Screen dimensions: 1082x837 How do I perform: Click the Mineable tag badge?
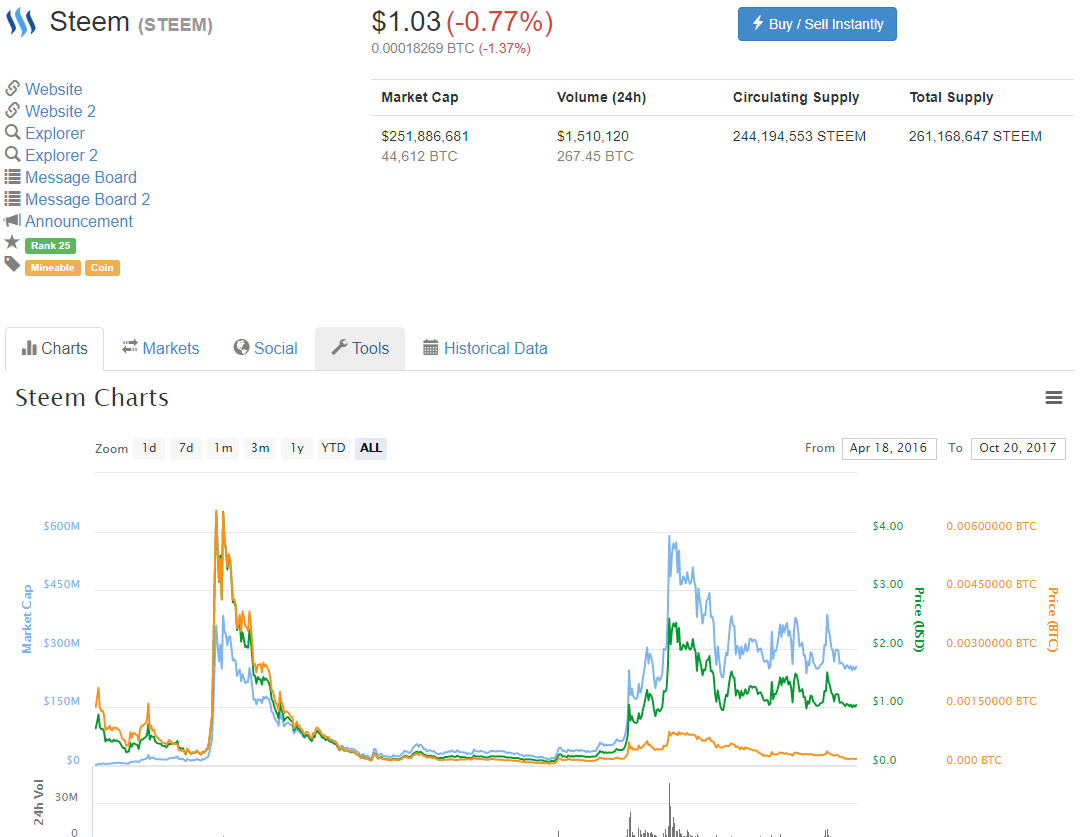52,268
